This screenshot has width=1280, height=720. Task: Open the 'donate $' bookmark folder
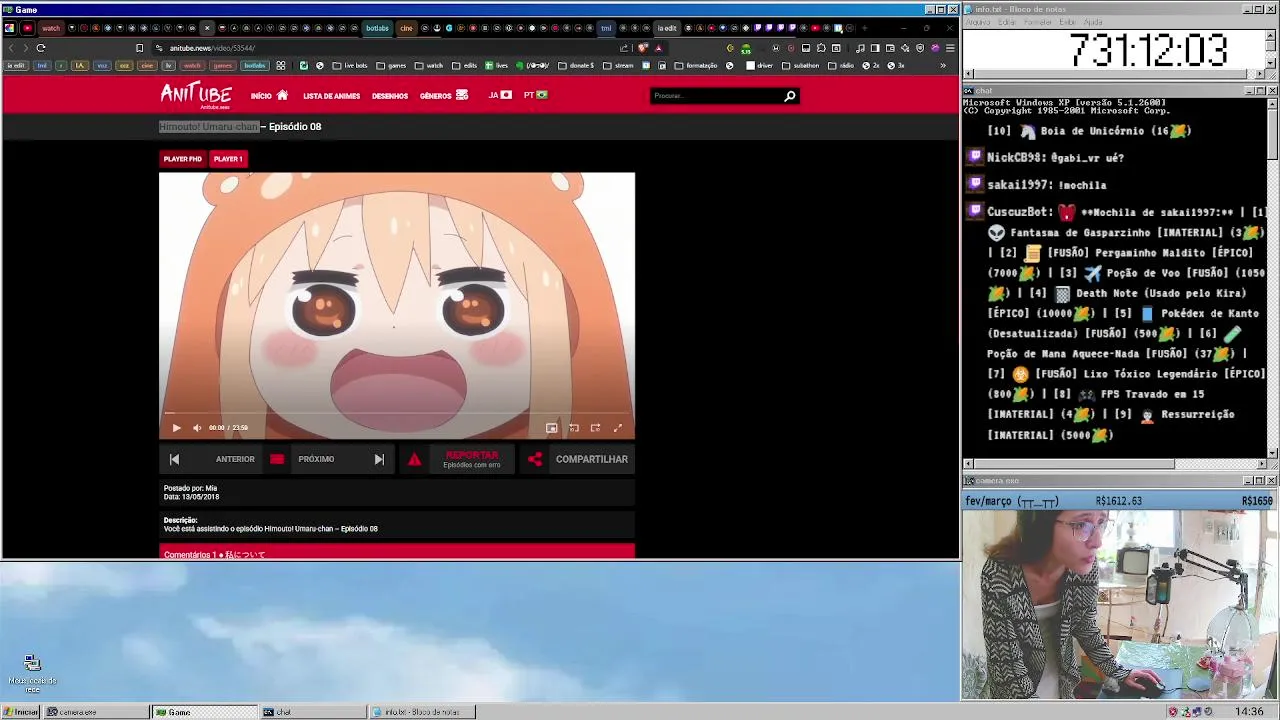coord(576,66)
